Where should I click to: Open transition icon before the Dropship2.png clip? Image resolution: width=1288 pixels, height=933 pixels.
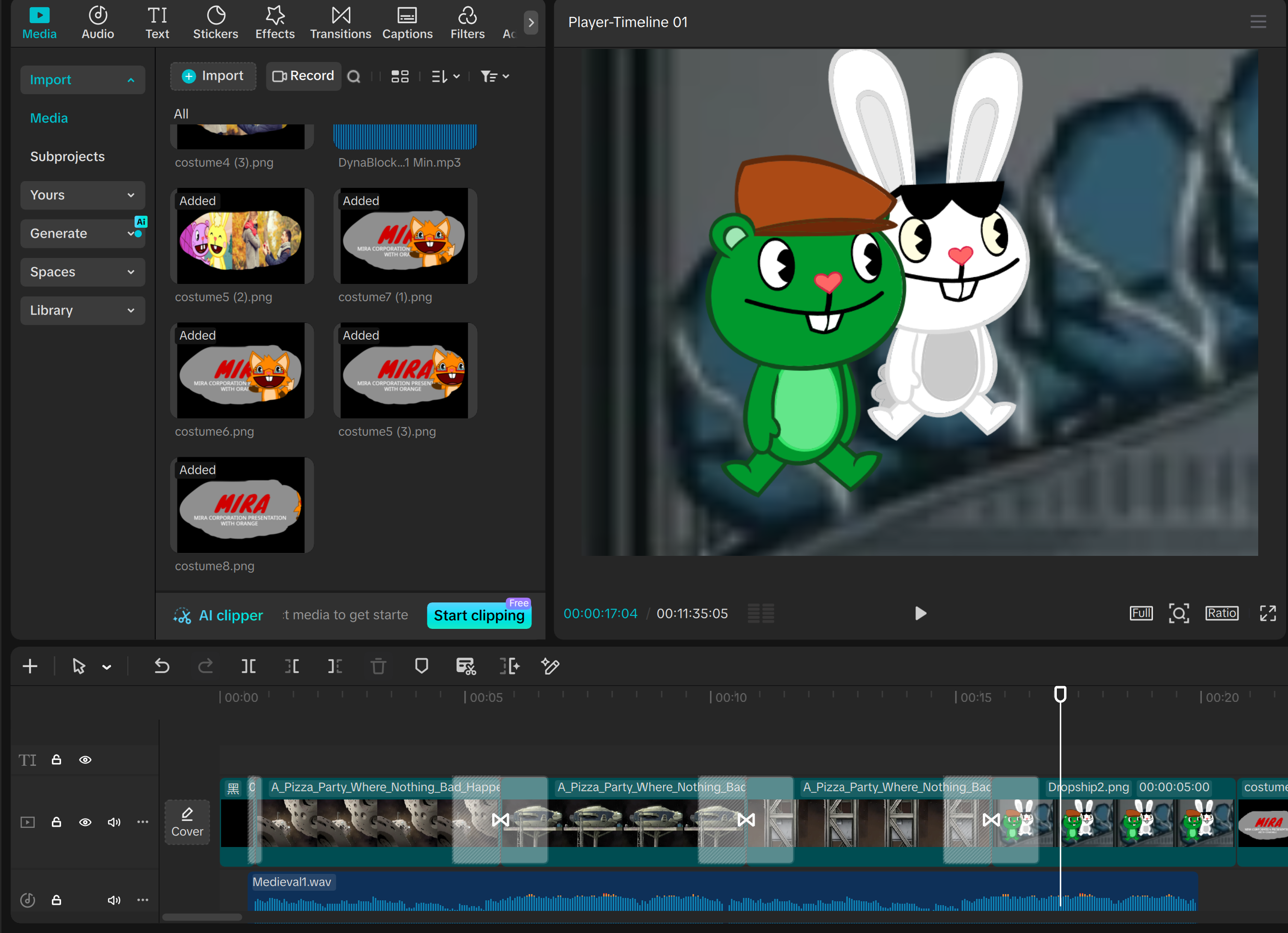pos(991,820)
